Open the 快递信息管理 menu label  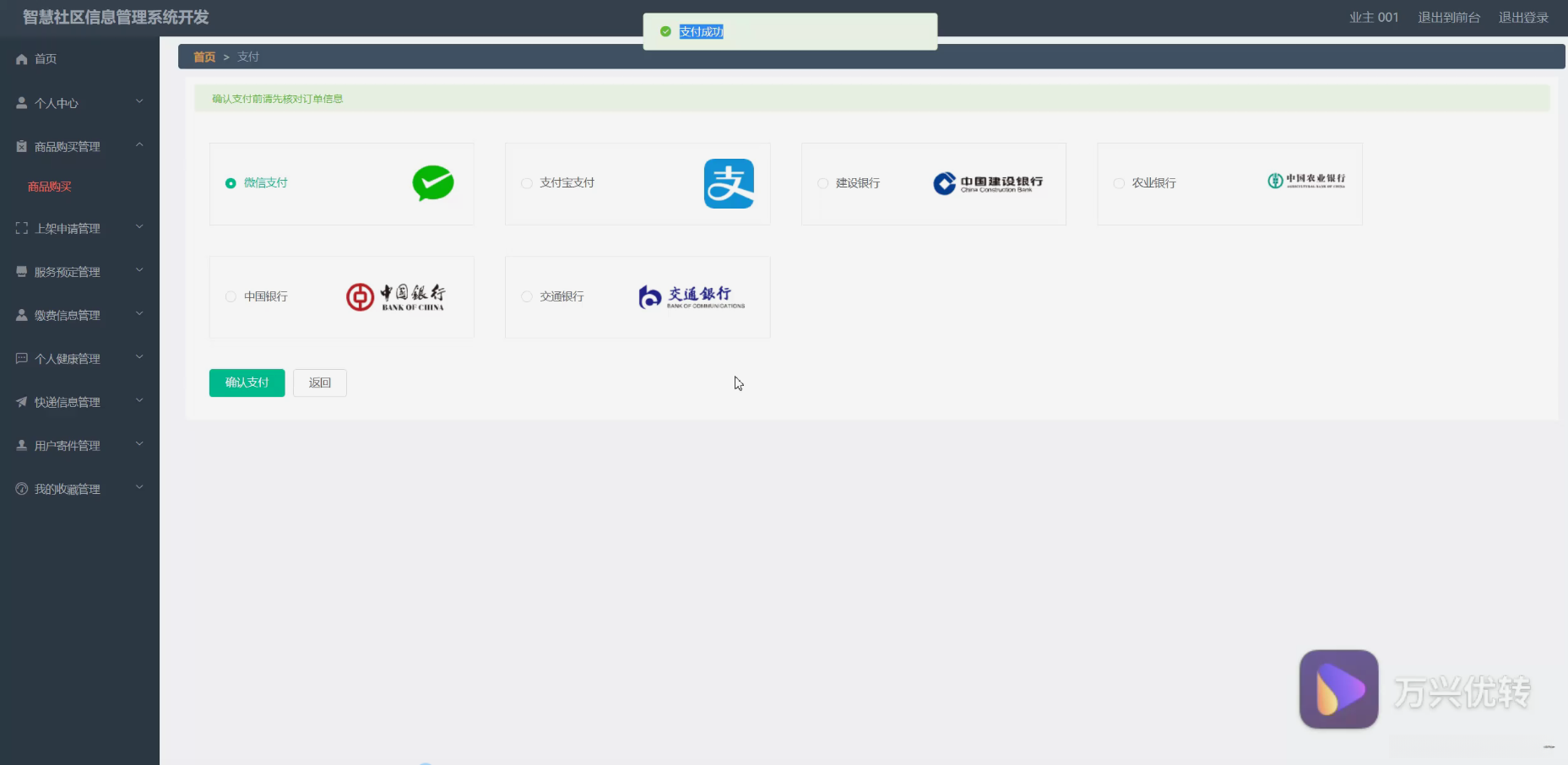tap(68, 402)
